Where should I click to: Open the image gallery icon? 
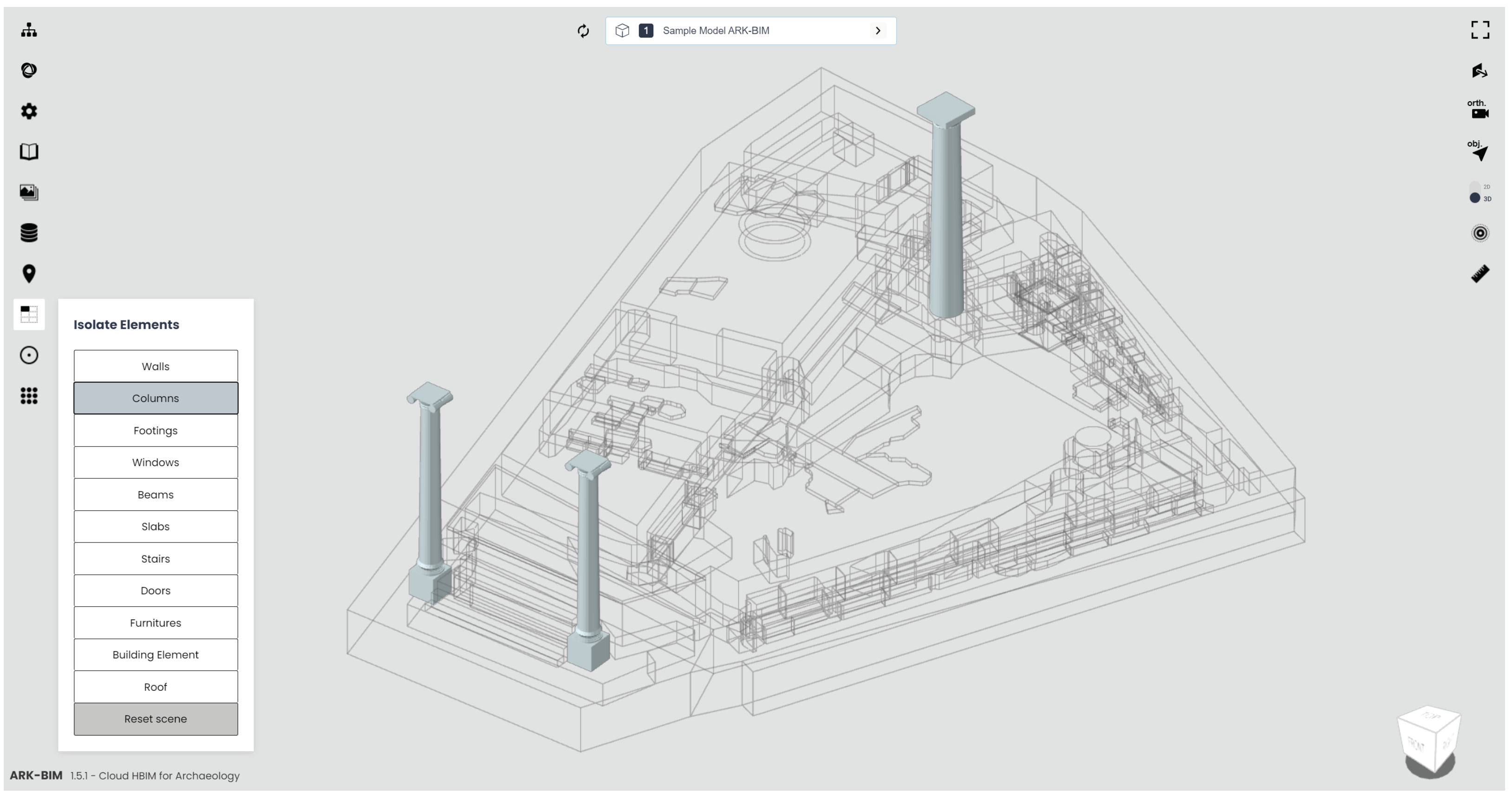[29, 192]
